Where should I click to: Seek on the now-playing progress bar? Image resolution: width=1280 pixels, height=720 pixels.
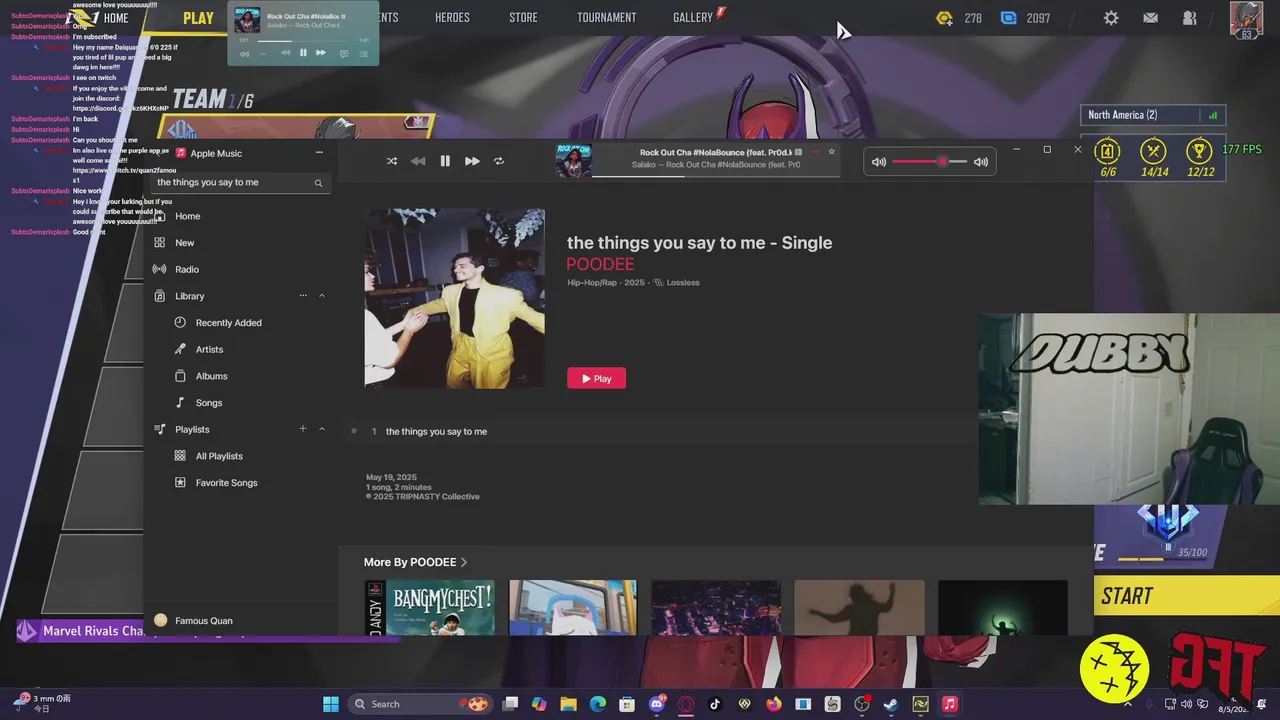click(715, 176)
